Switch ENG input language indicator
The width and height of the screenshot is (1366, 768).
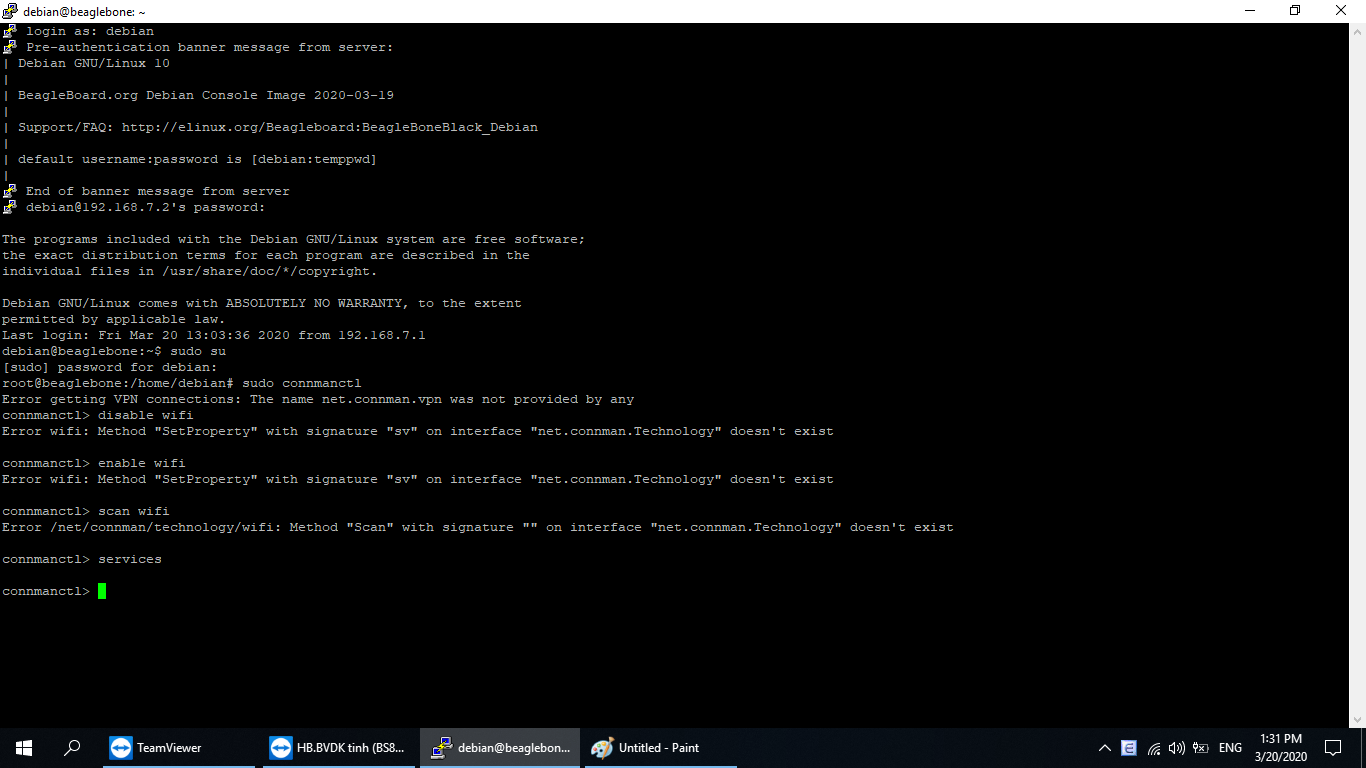1231,747
